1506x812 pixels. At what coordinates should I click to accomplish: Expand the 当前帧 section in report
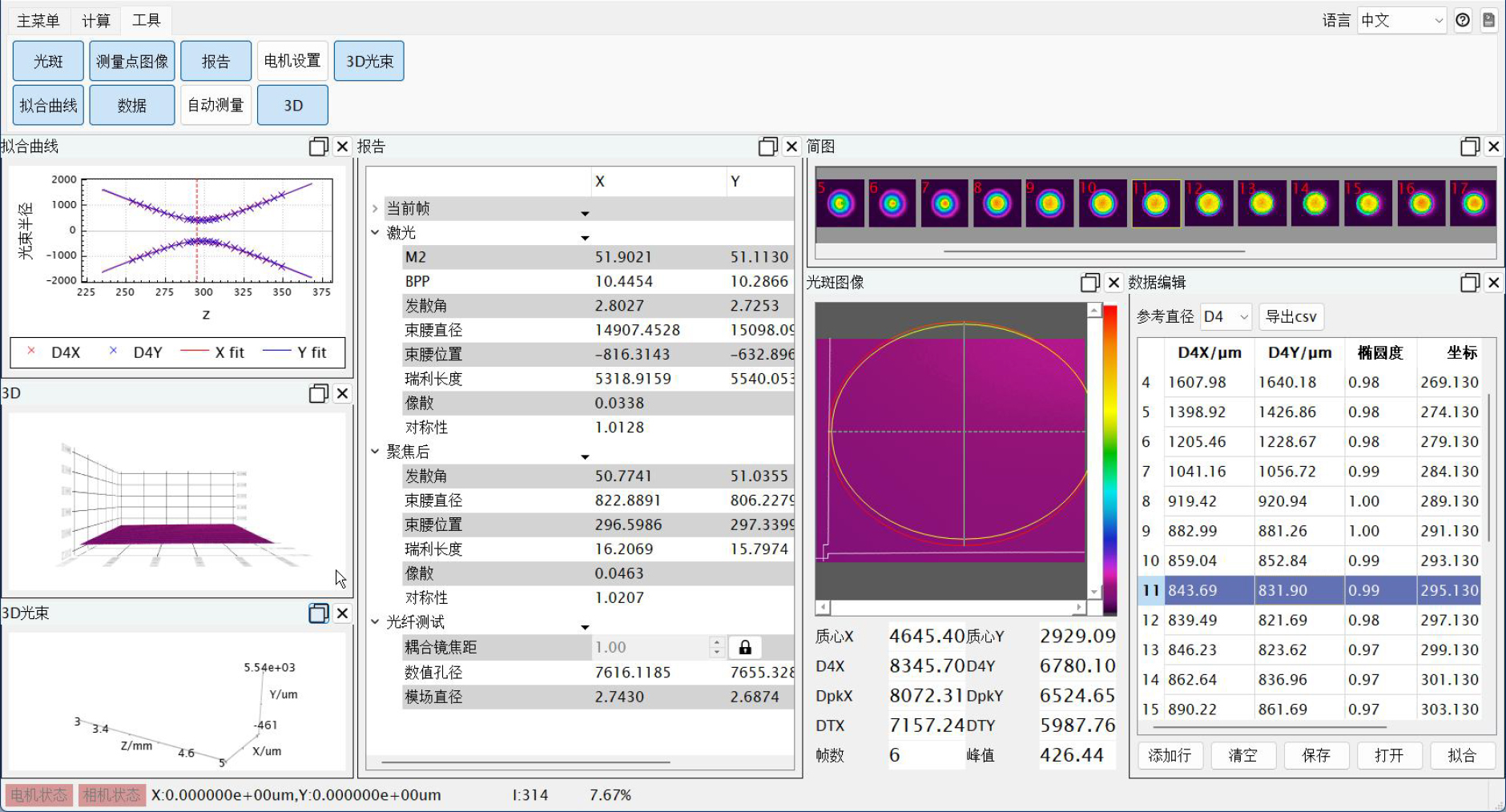(x=375, y=209)
